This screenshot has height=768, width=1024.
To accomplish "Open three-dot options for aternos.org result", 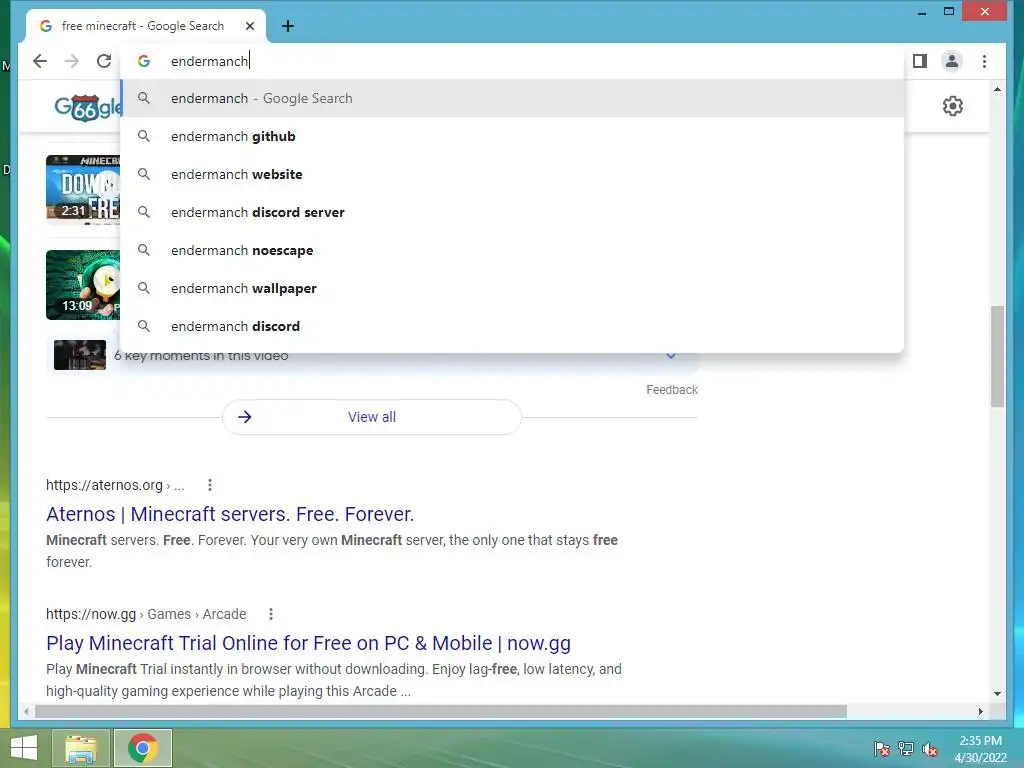I will click(x=210, y=485).
